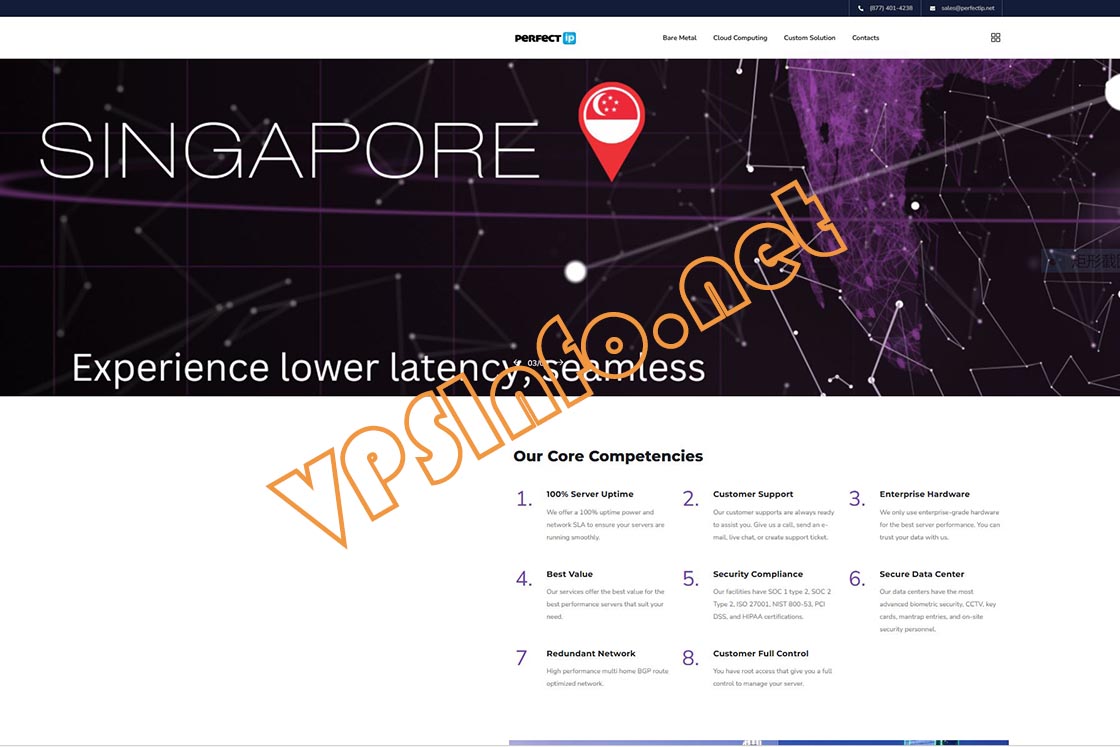This screenshot has height=747, width=1120.
Task: Click the 'We offer a 100% uptime' description
Action: point(605,525)
